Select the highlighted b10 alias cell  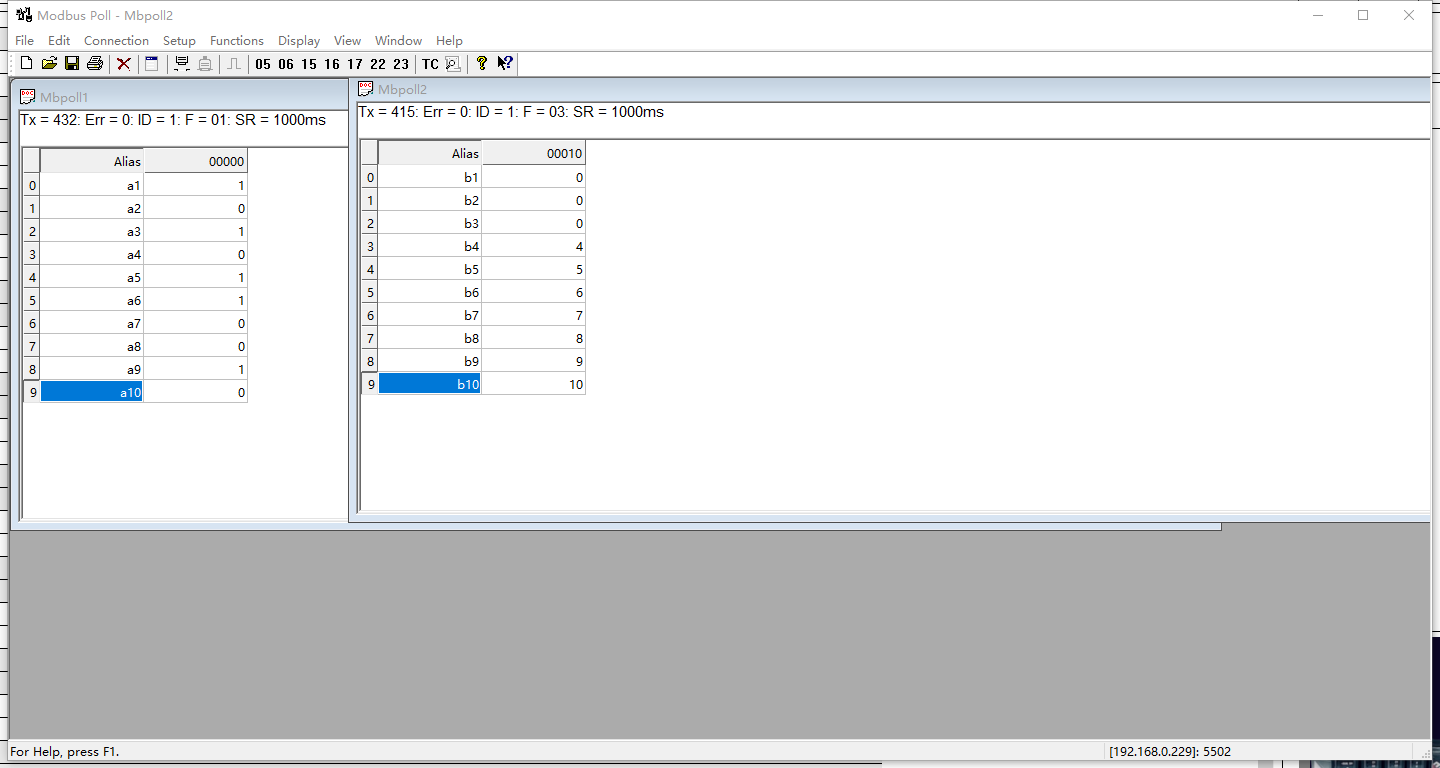pyautogui.click(x=430, y=384)
